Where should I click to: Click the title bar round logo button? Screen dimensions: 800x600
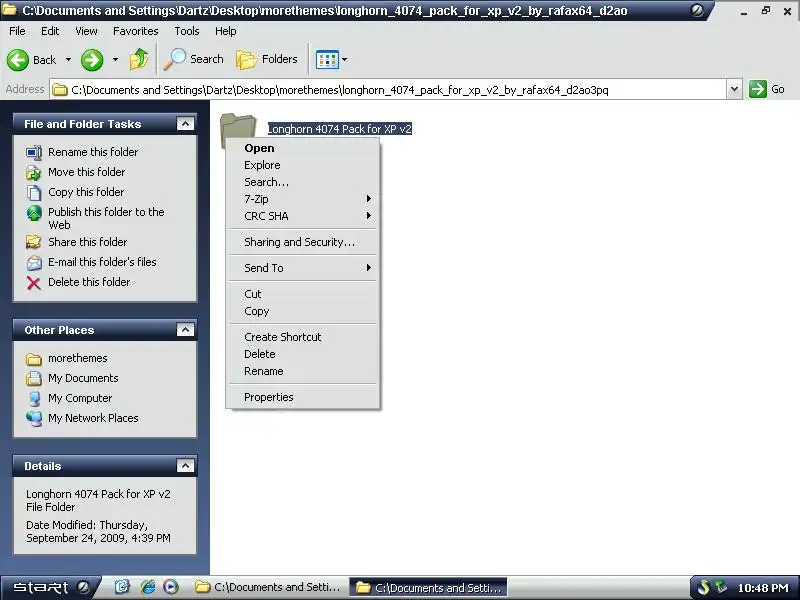697,10
